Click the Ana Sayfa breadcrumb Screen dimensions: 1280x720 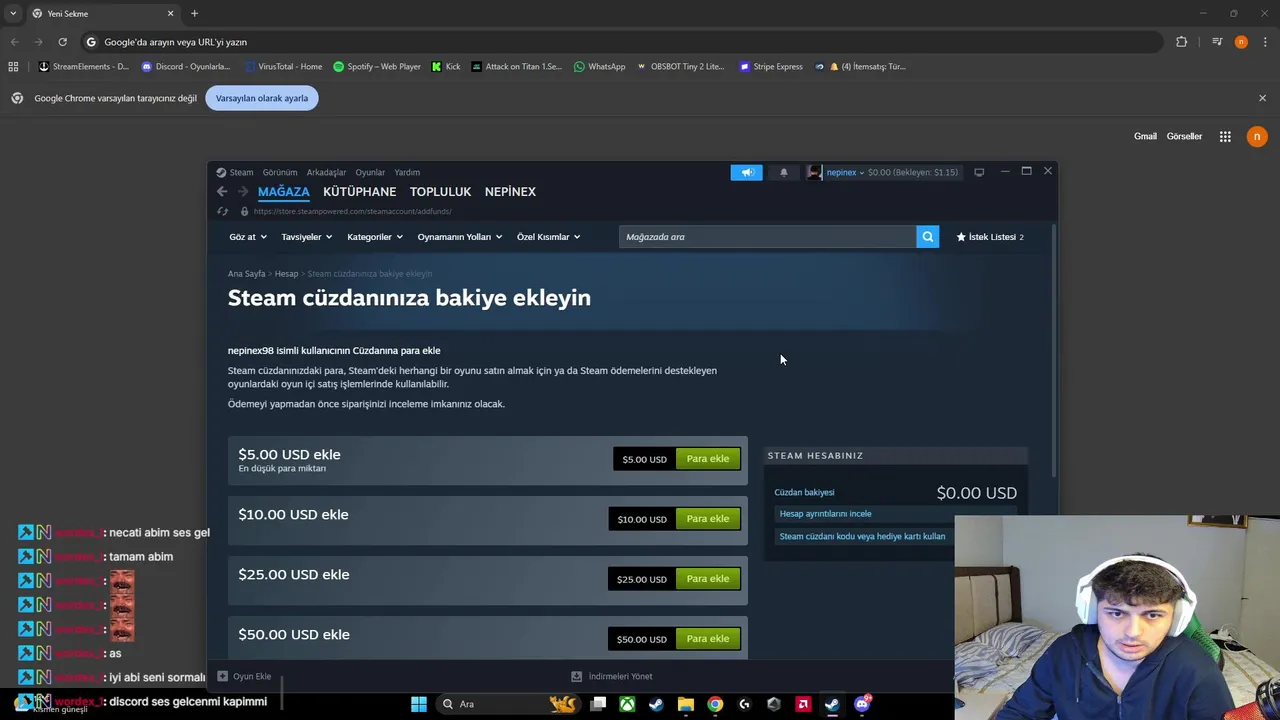(246, 274)
